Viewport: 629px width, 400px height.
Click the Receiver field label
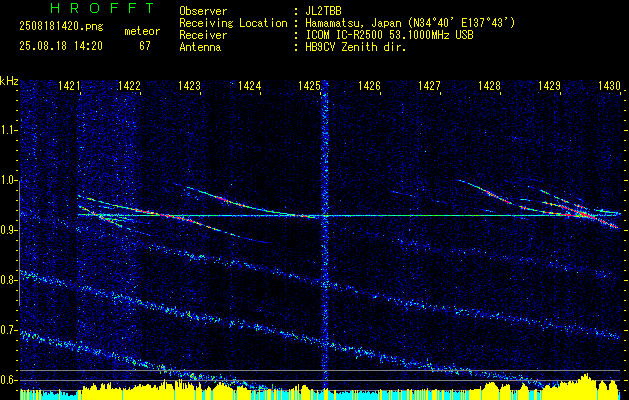pyautogui.click(x=203, y=35)
